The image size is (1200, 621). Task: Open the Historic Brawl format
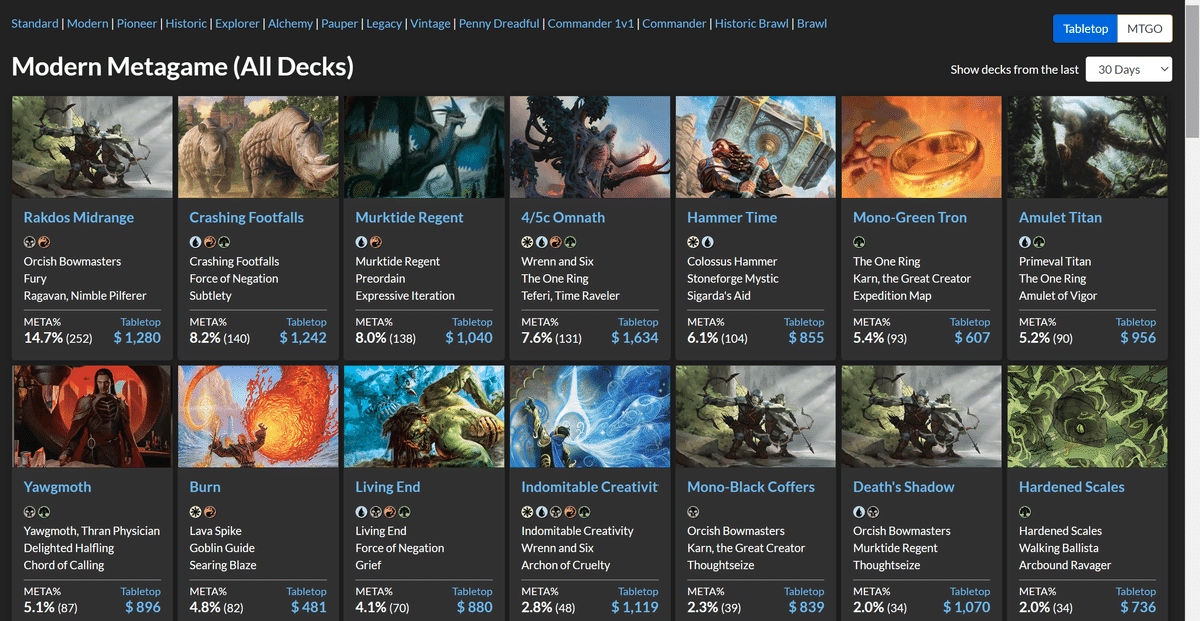[x=750, y=23]
